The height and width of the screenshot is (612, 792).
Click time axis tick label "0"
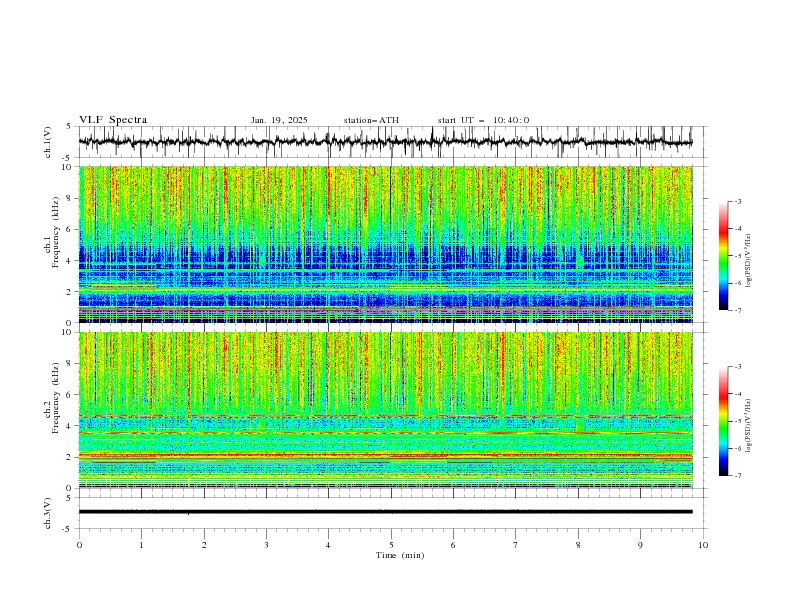(79, 545)
